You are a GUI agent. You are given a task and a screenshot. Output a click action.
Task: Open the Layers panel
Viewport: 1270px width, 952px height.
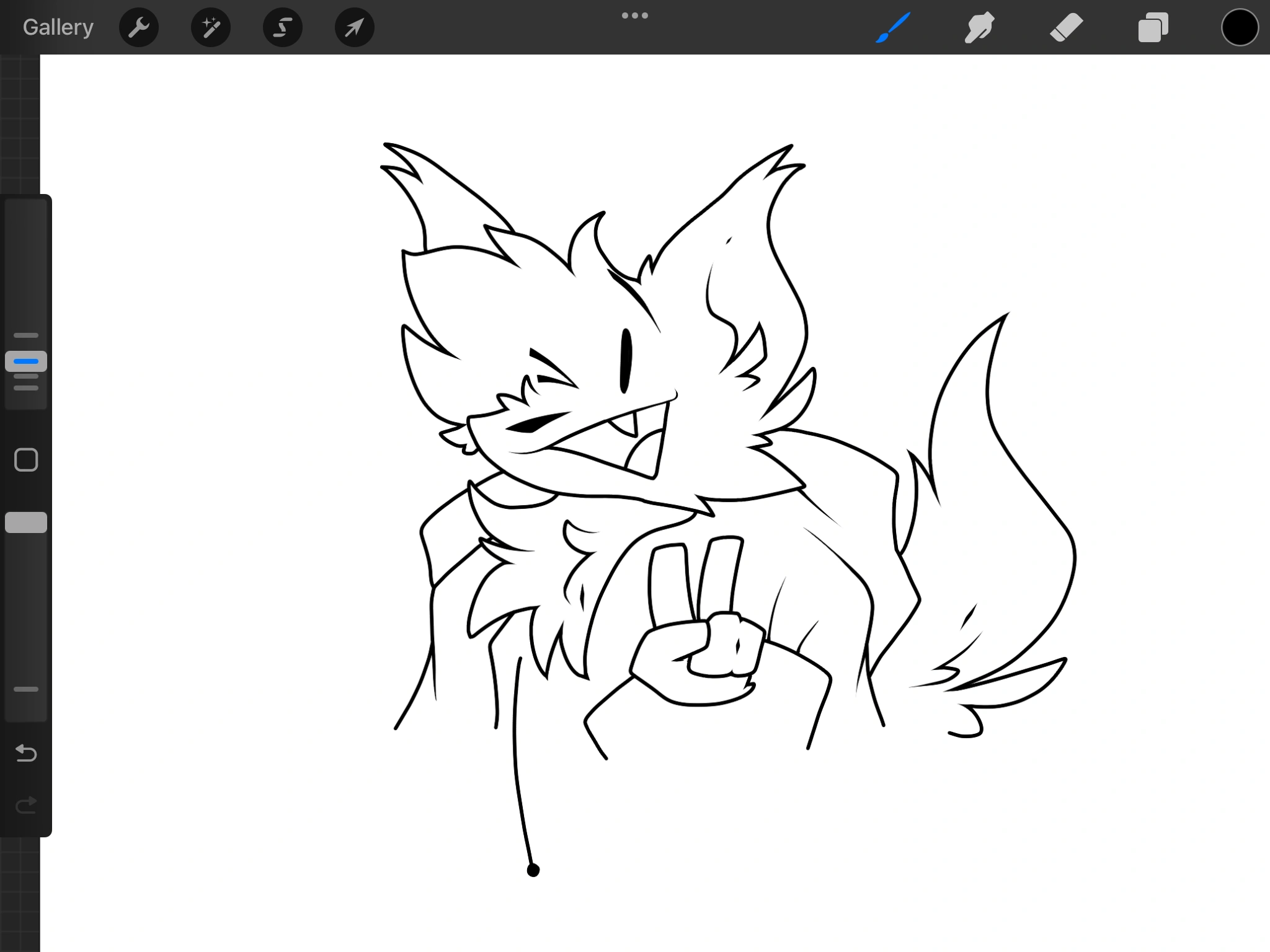click(1153, 27)
